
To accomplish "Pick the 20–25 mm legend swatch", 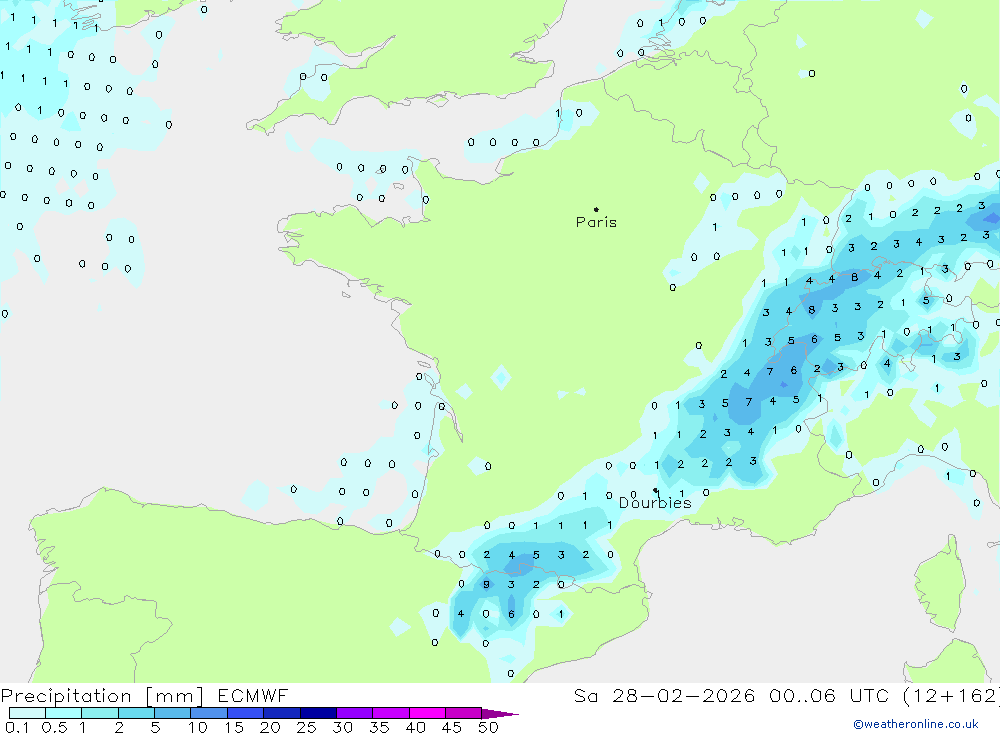I will click(x=282, y=713).
